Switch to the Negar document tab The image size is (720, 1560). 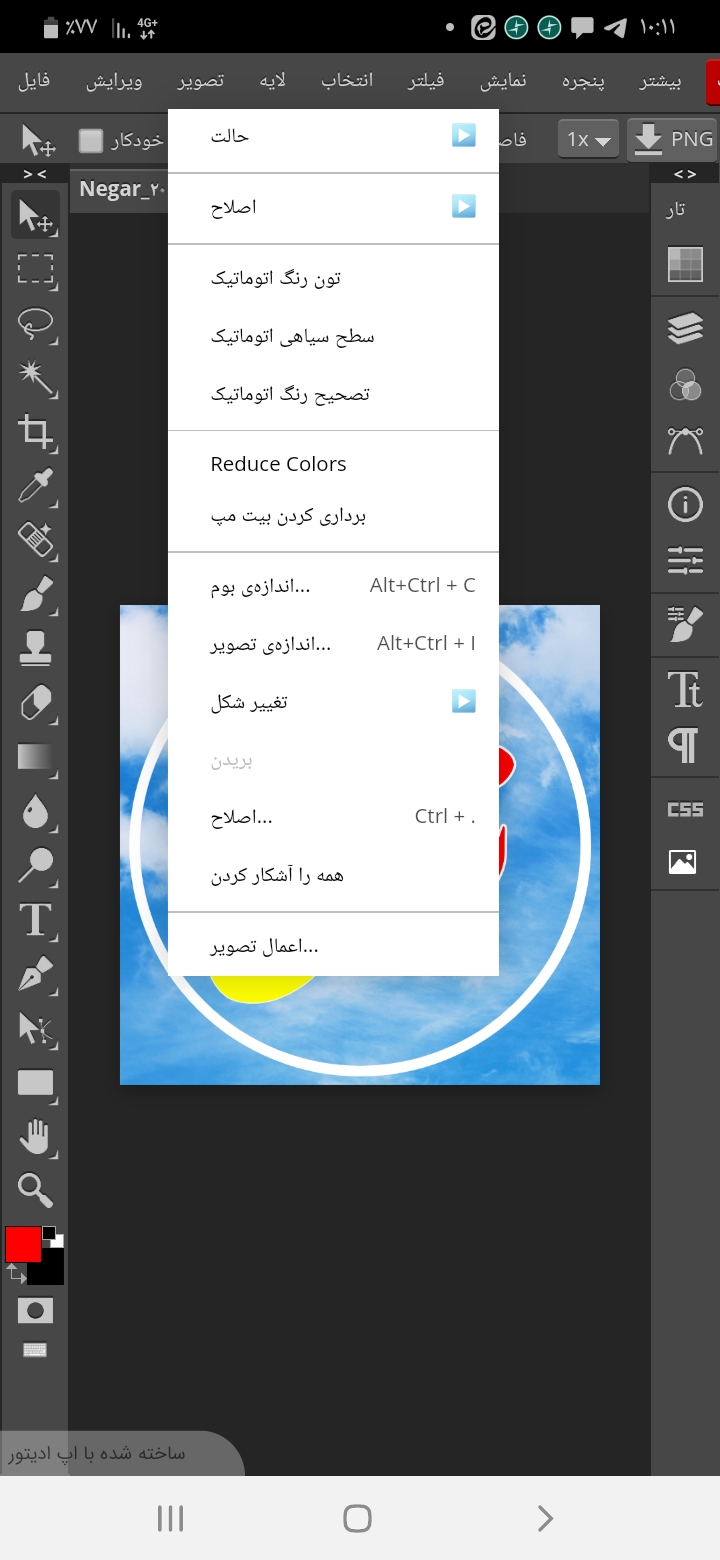[122, 190]
